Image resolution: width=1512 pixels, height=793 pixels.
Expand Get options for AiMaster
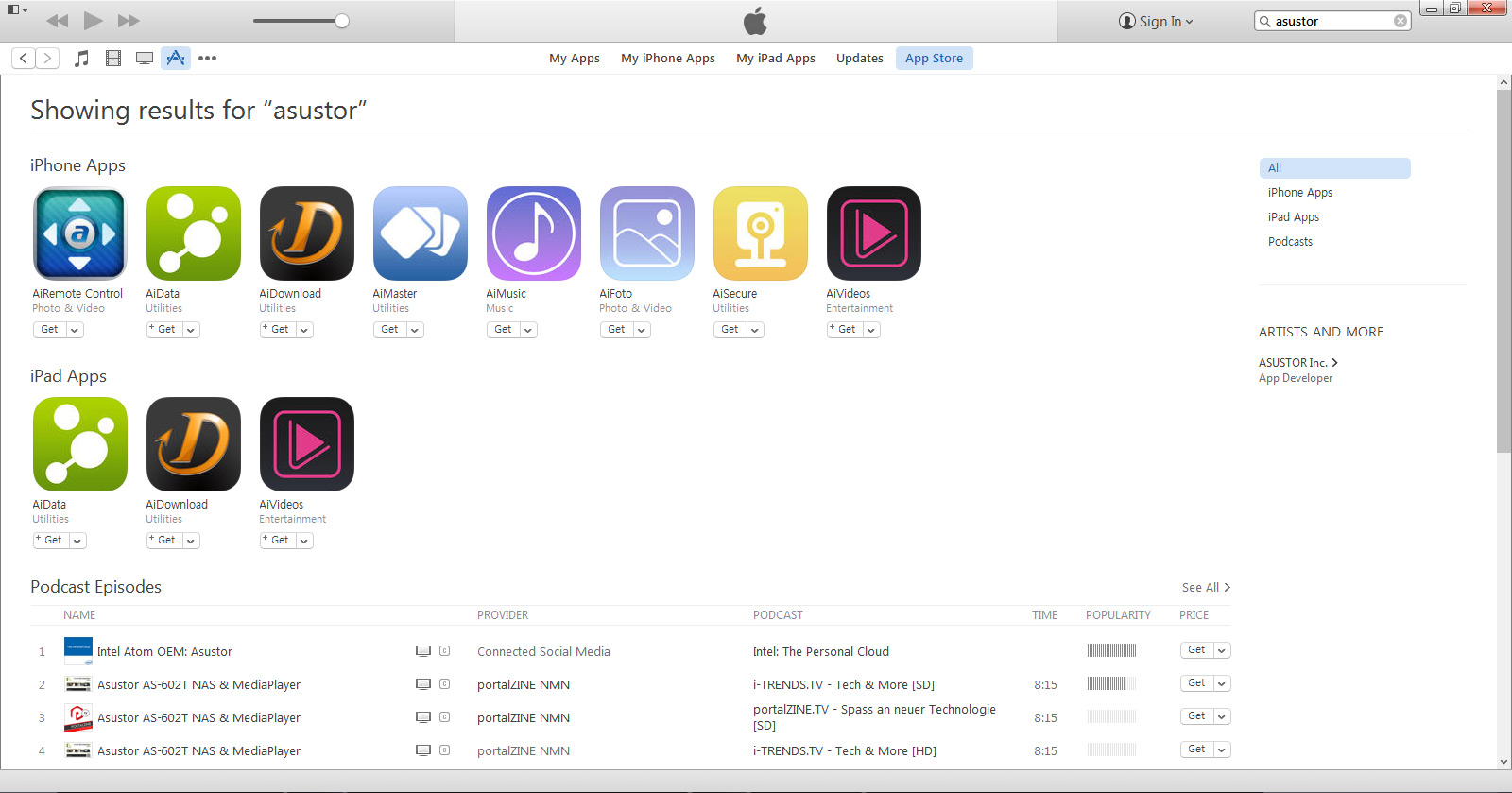pos(415,330)
